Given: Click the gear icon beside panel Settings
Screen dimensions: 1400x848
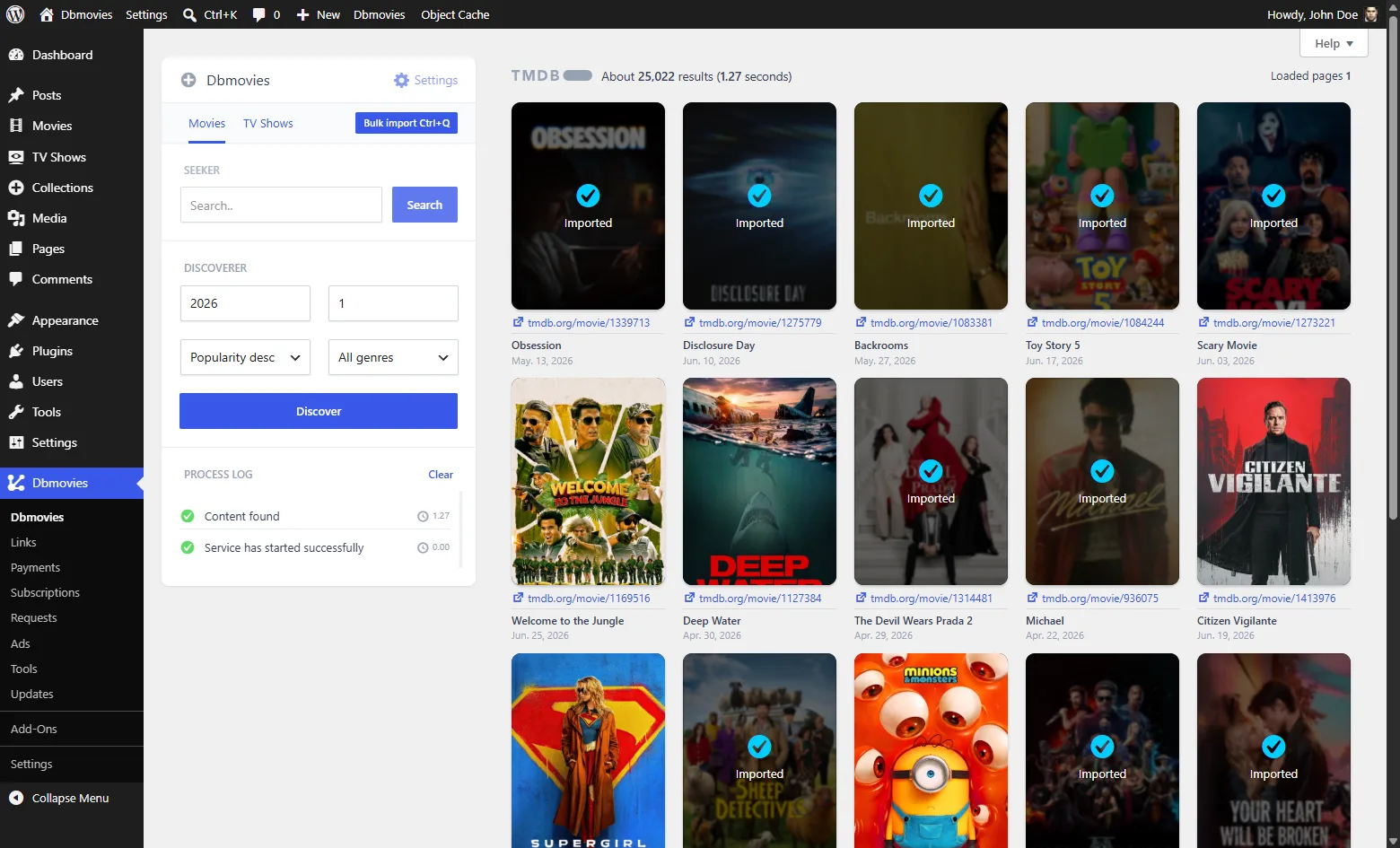Looking at the screenshot, I should click(401, 80).
